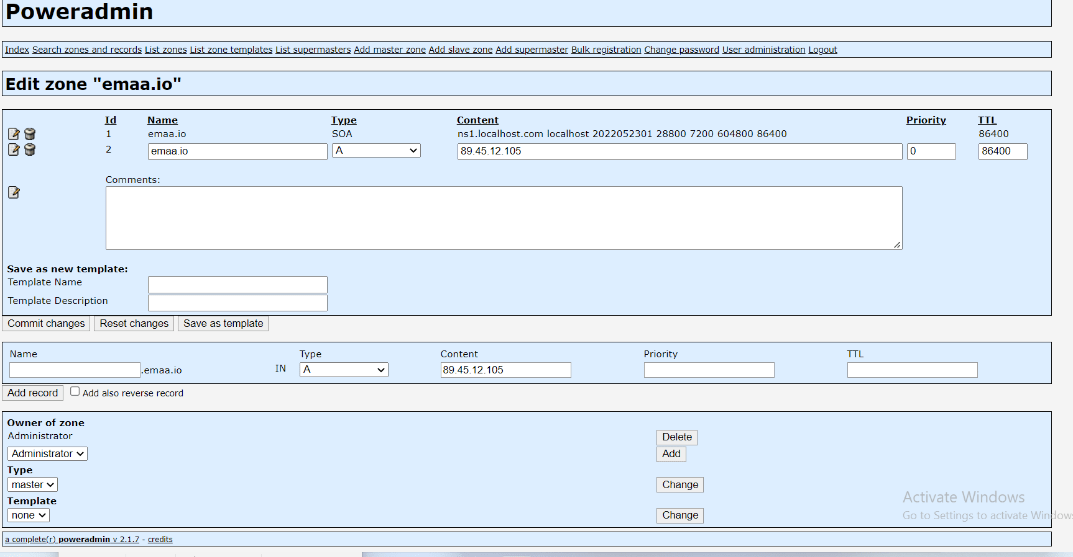This screenshot has width=1073, height=557.
Task: Open 'List zones' in navigation menu
Action: (x=165, y=50)
